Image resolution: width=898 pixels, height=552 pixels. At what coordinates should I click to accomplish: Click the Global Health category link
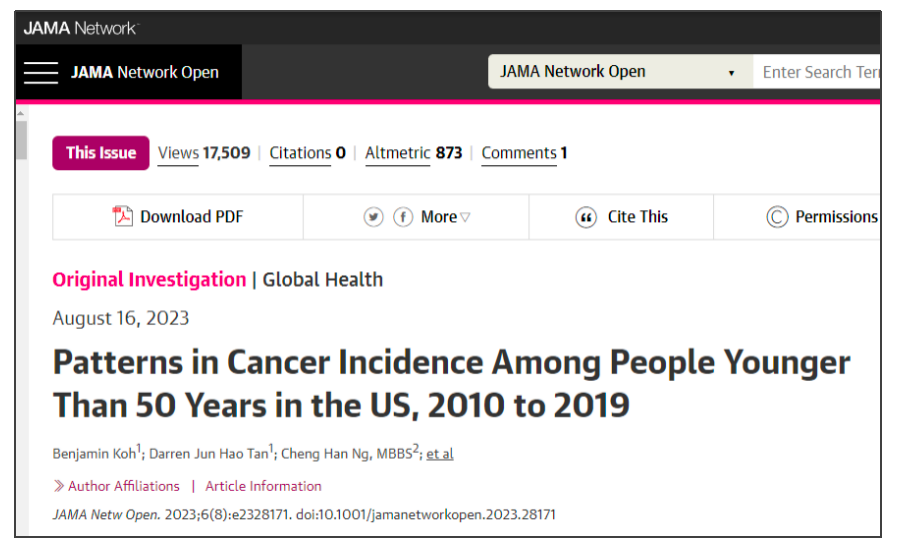click(x=323, y=280)
